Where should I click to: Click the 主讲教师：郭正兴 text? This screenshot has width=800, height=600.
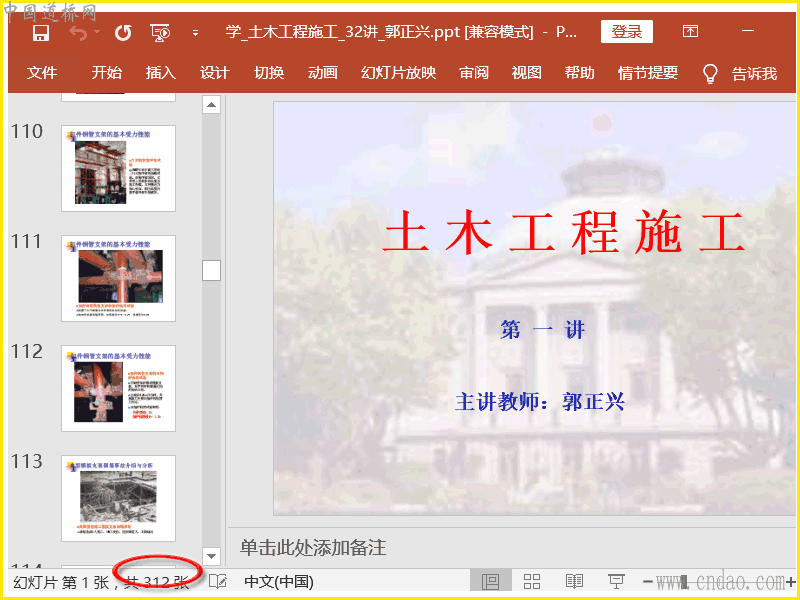540,402
